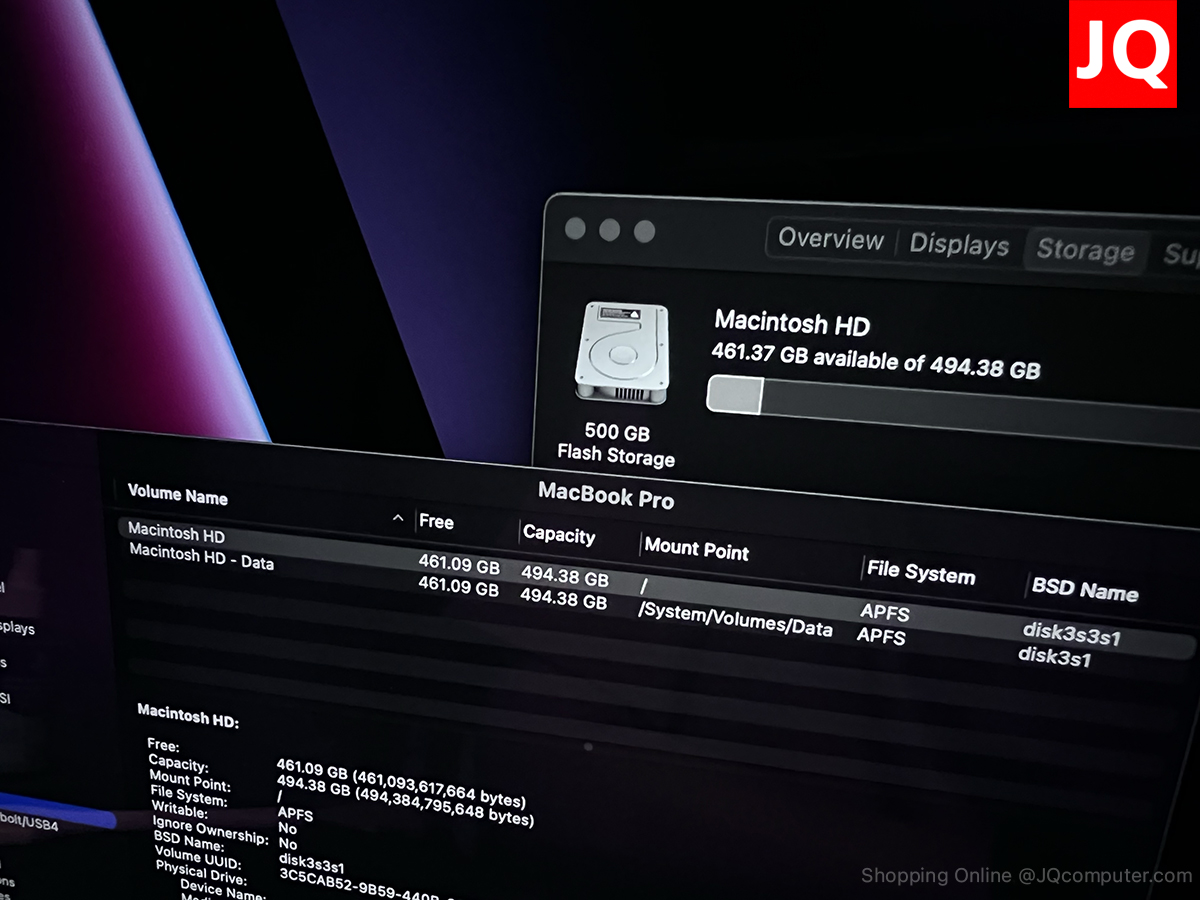Image resolution: width=1200 pixels, height=900 pixels.
Task: Click the MacBook Pro window title
Action: (606, 495)
